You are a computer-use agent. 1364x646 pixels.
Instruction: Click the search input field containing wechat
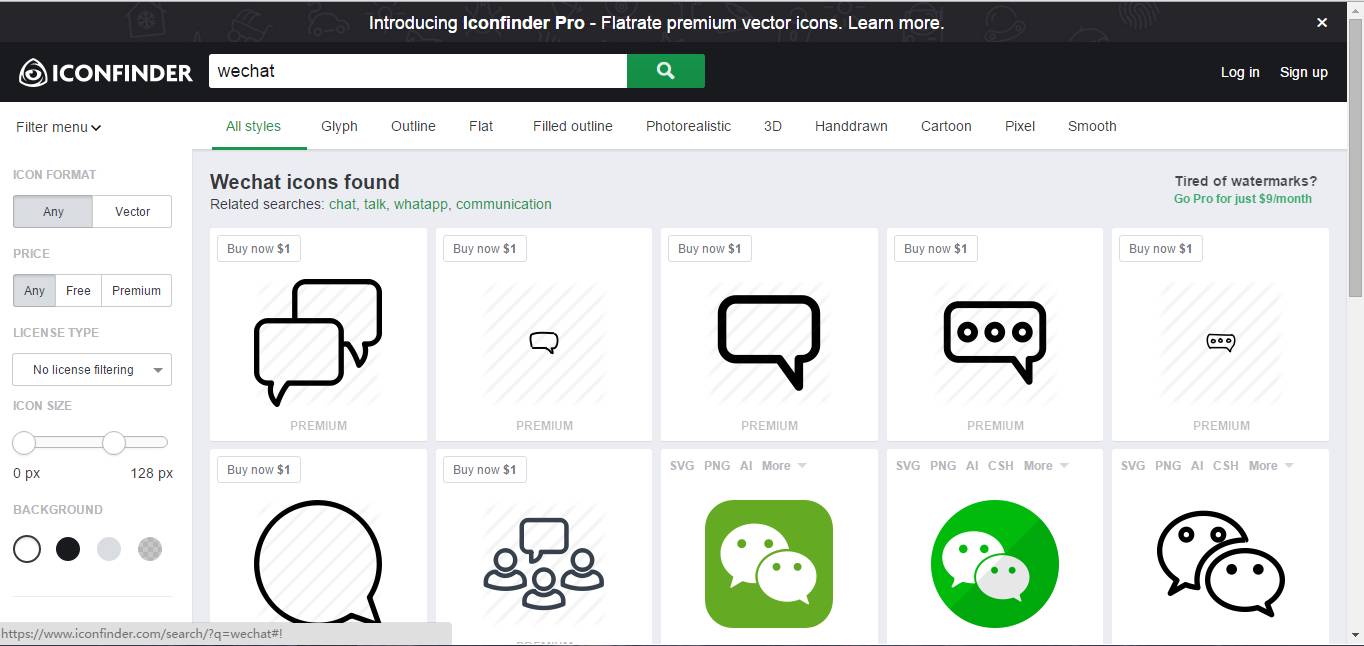coord(418,71)
